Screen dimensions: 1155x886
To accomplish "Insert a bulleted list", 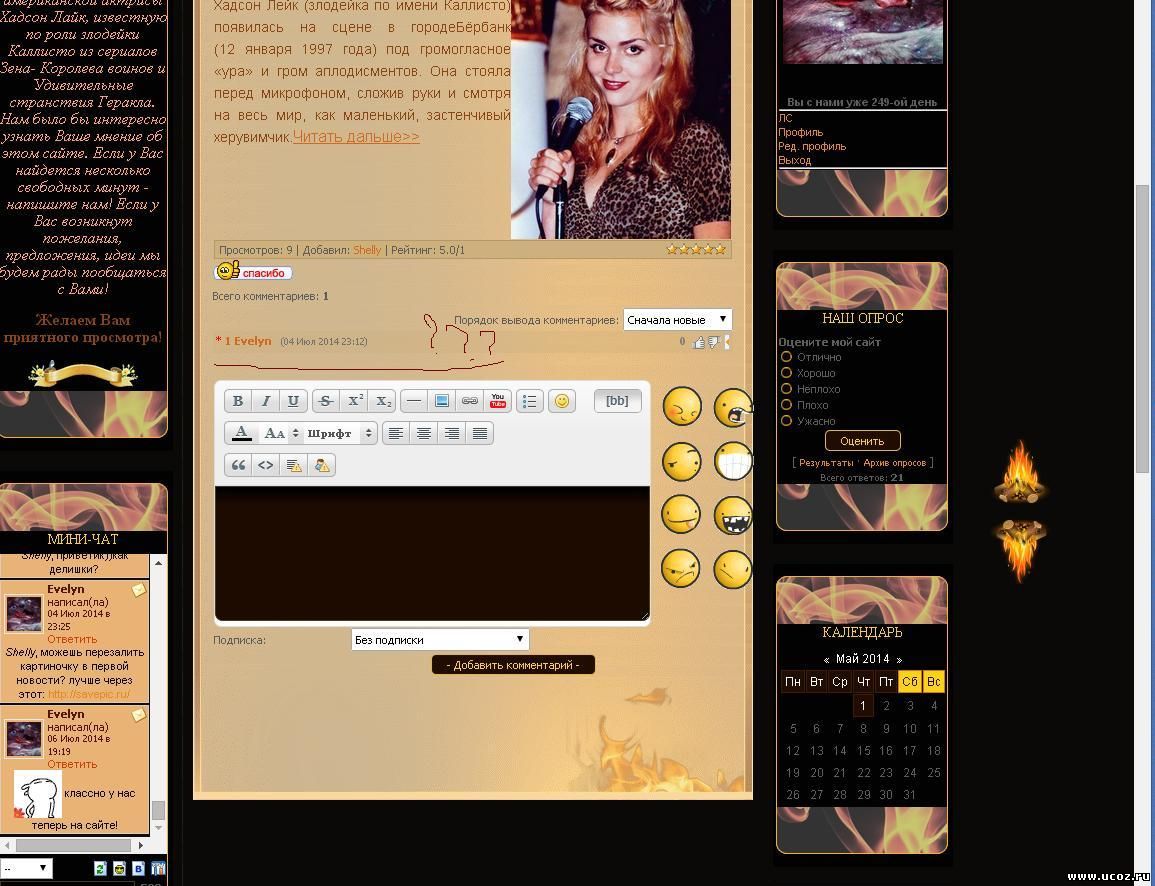I will coord(529,401).
